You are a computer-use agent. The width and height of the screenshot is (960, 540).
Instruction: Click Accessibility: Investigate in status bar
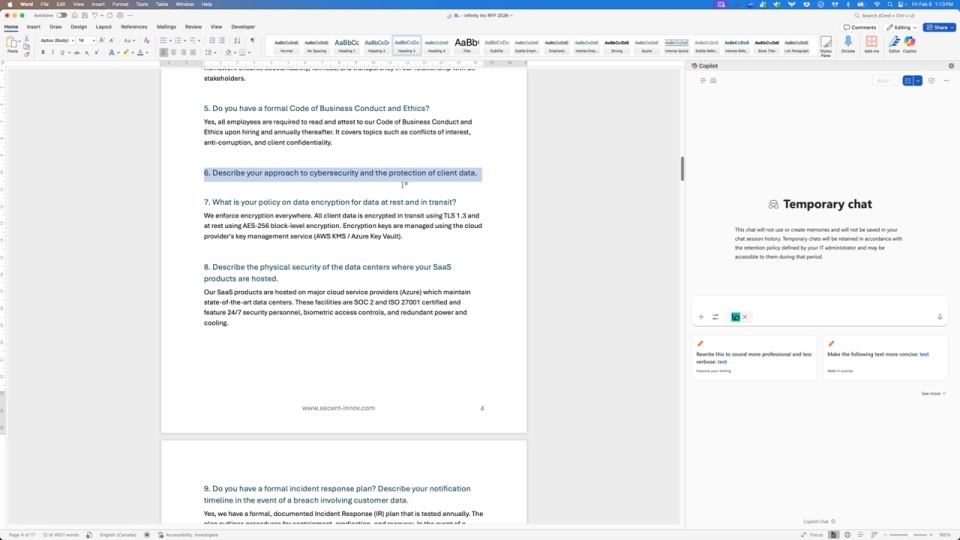coord(188,535)
